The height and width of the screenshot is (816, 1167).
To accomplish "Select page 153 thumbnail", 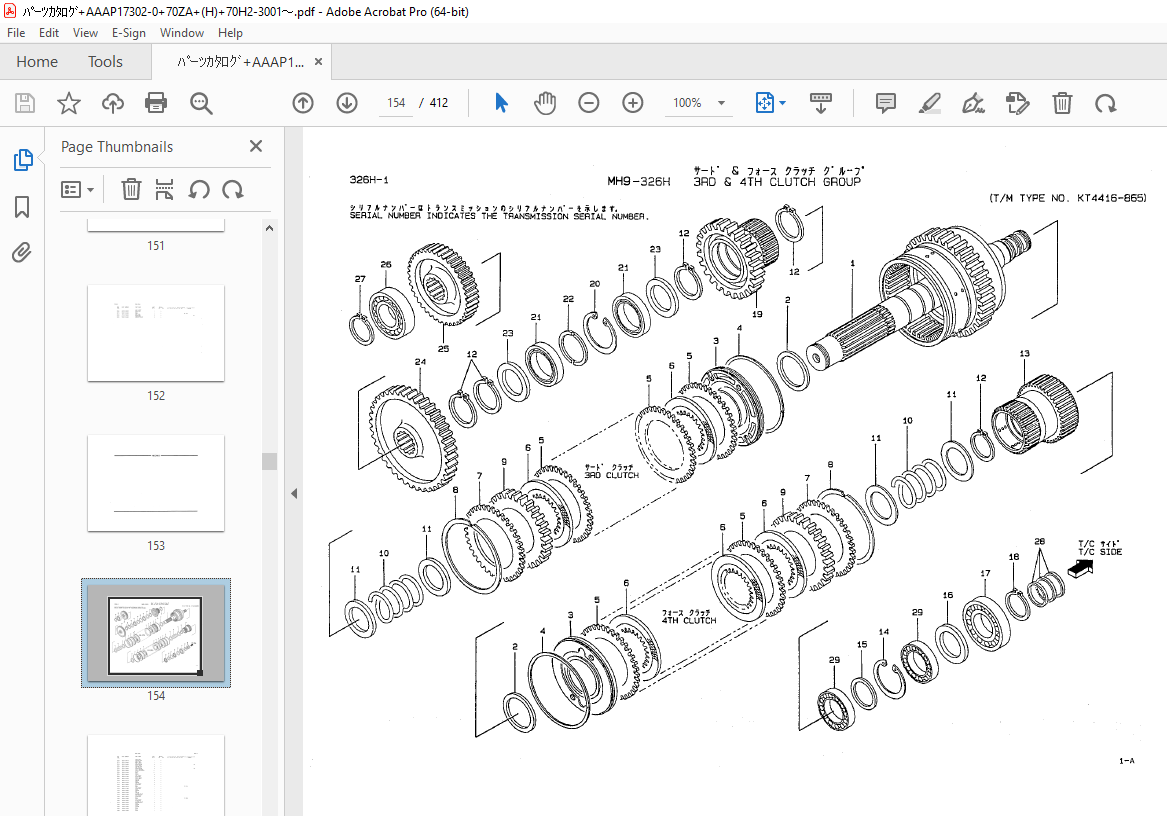I will 156,483.
